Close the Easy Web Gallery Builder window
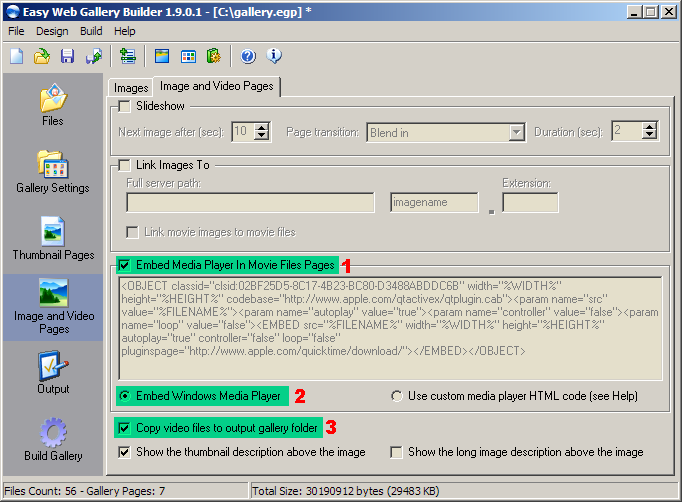The height and width of the screenshot is (502, 682). coord(669,12)
